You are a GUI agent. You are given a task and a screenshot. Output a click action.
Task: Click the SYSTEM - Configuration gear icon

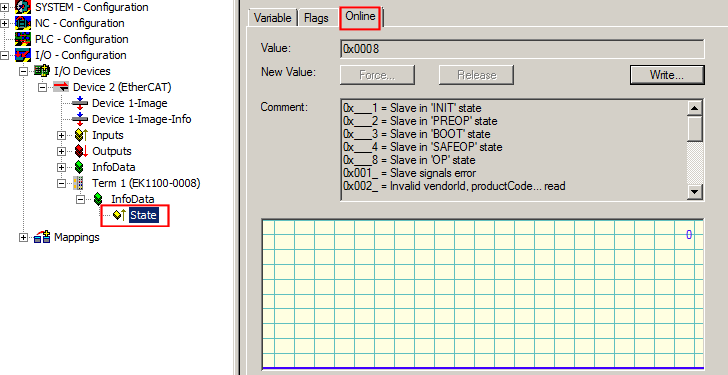(23, 7)
